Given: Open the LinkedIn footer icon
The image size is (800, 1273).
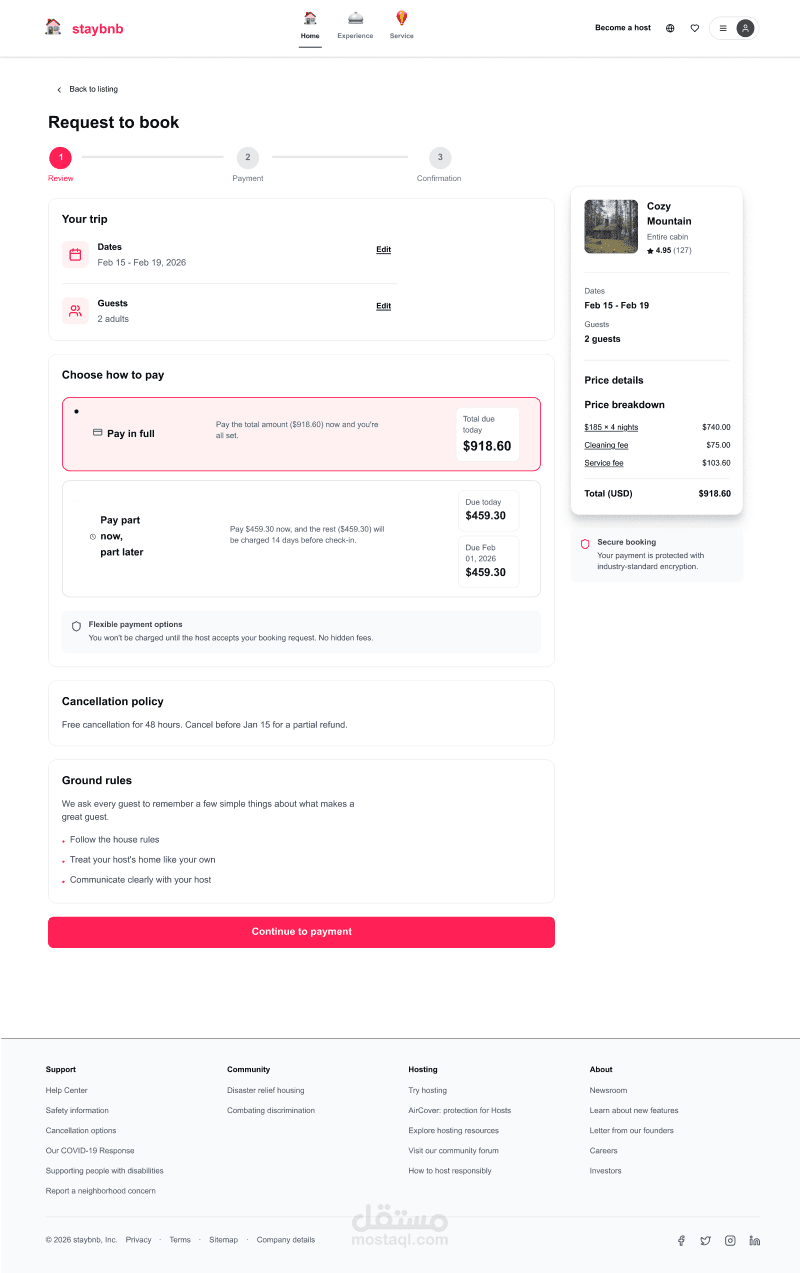Looking at the screenshot, I should click(x=754, y=1240).
